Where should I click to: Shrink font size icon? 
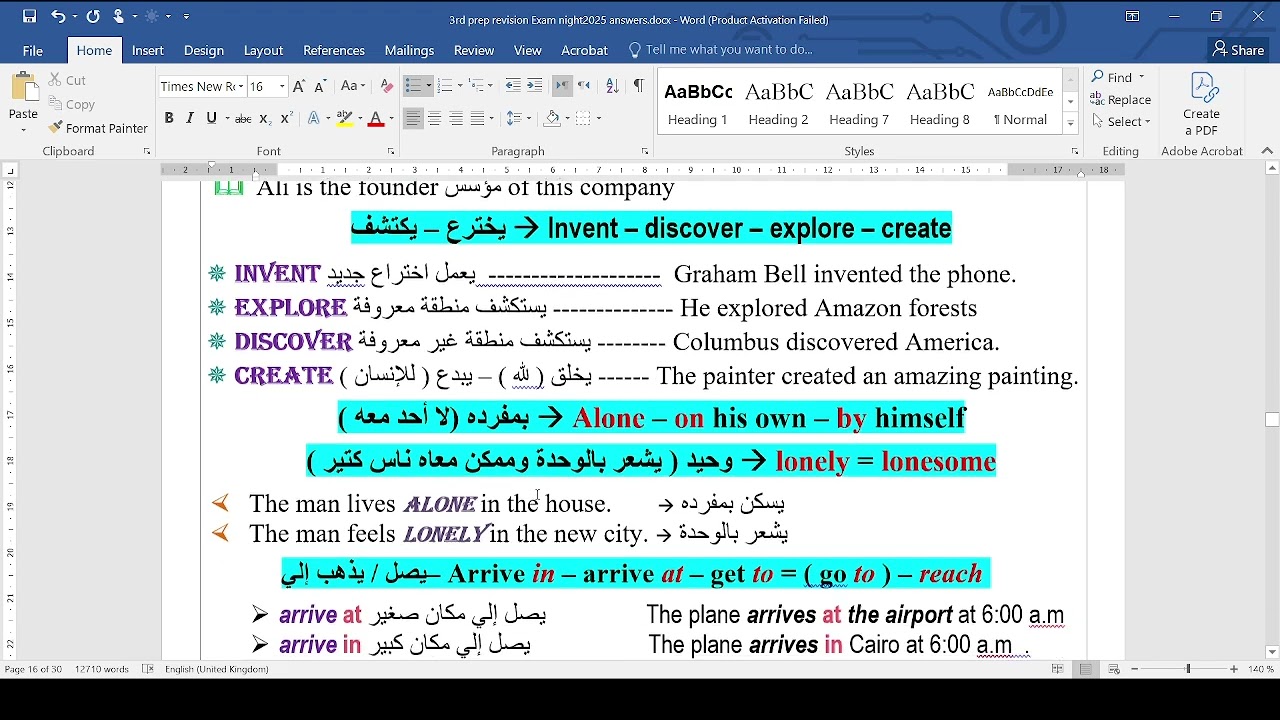[x=320, y=86]
